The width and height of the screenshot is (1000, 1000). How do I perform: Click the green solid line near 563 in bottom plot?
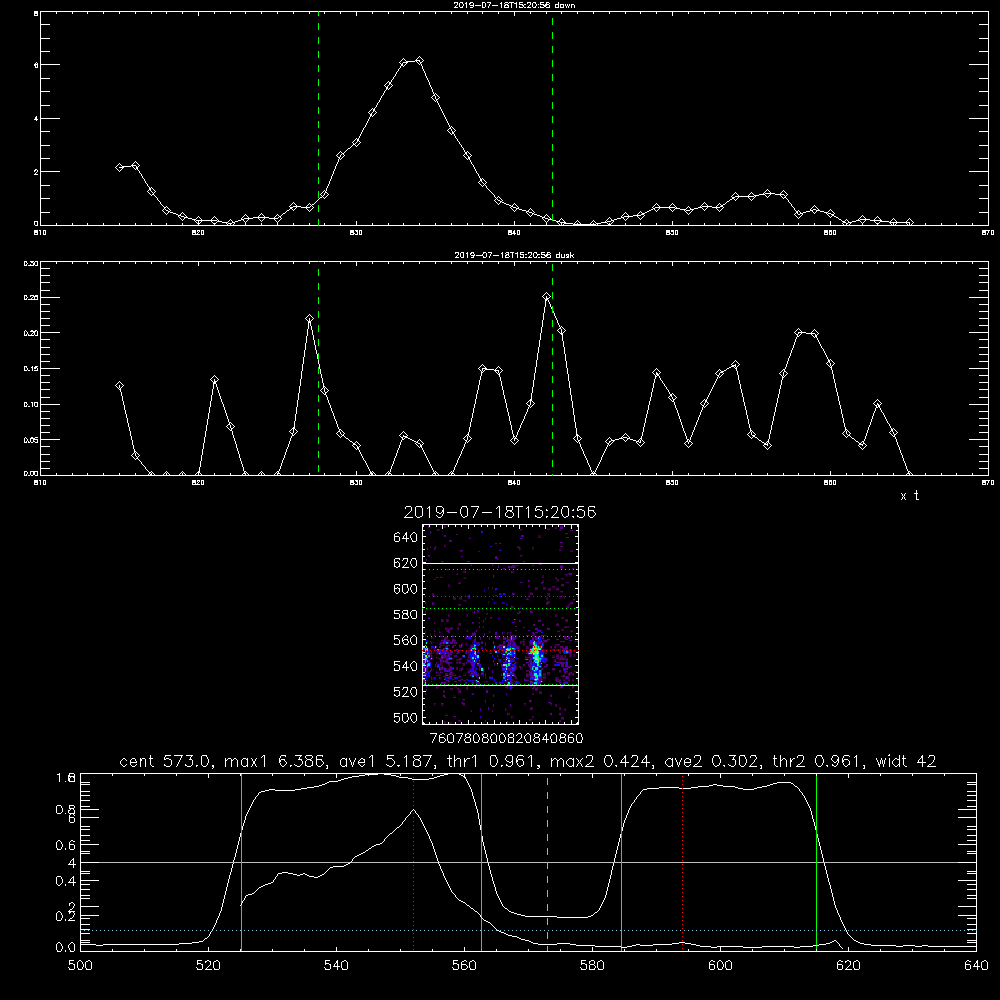[x=482, y=861]
